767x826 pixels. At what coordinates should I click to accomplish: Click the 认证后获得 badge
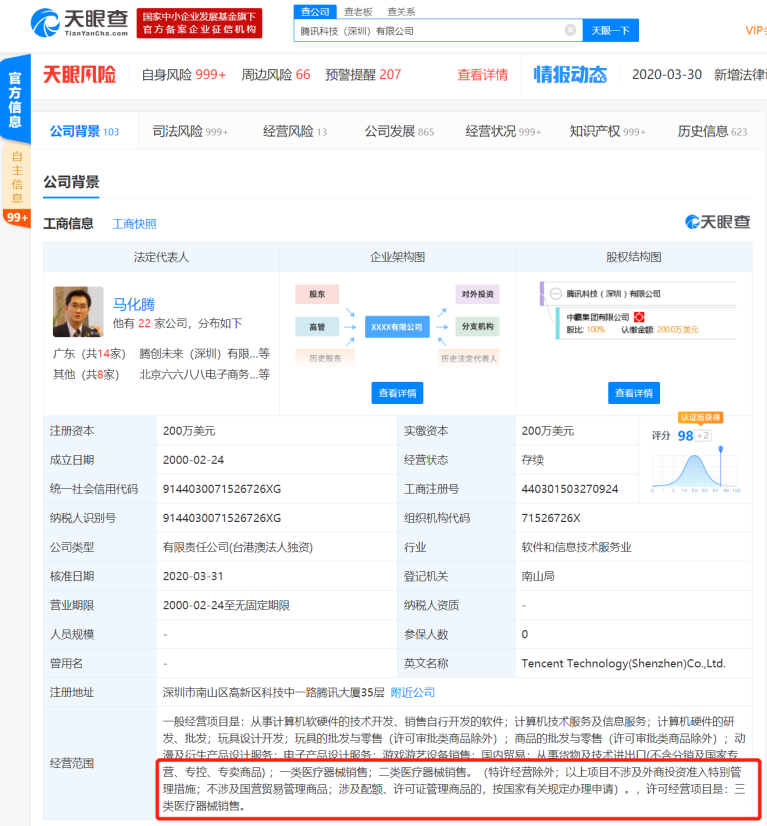[700, 417]
